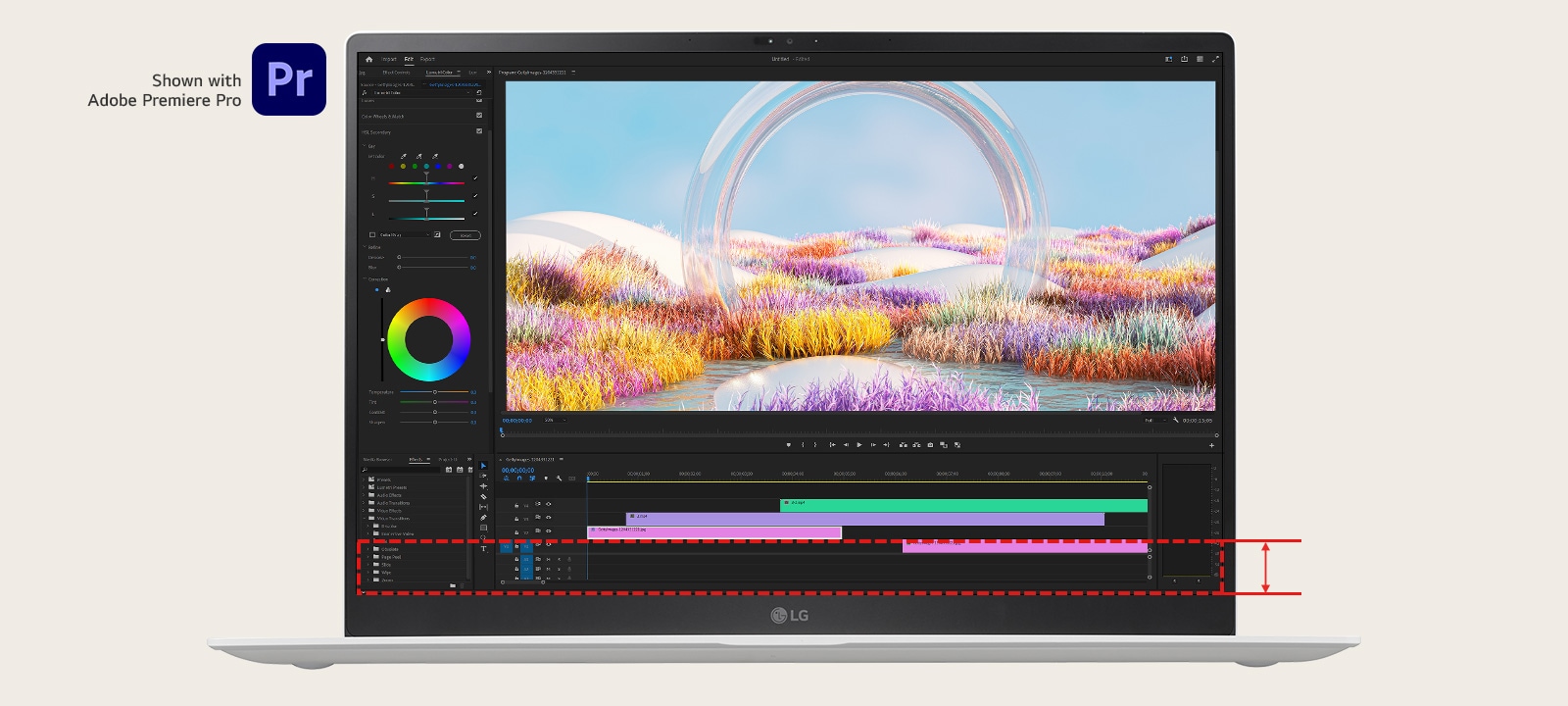Image resolution: width=1568 pixels, height=706 pixels.
Task: Hide track V3 with eye icon
Action: (548, 518)
